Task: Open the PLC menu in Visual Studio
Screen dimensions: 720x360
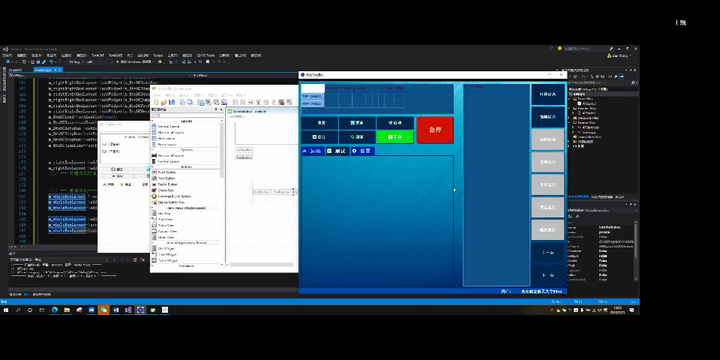Action: pyautogui.click(x=129, y=55)
